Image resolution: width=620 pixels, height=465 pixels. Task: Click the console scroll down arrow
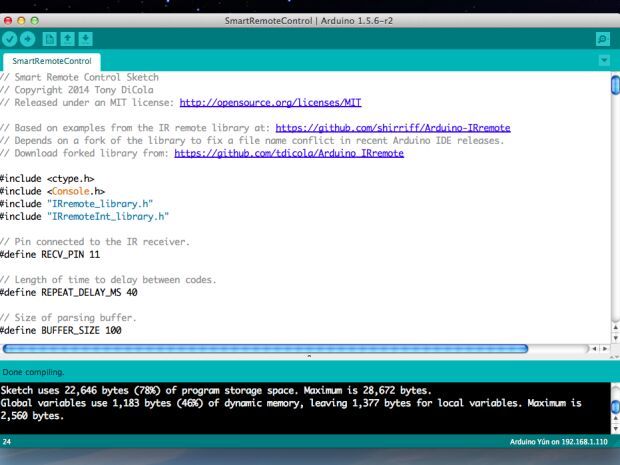click(x=615, y=429)
